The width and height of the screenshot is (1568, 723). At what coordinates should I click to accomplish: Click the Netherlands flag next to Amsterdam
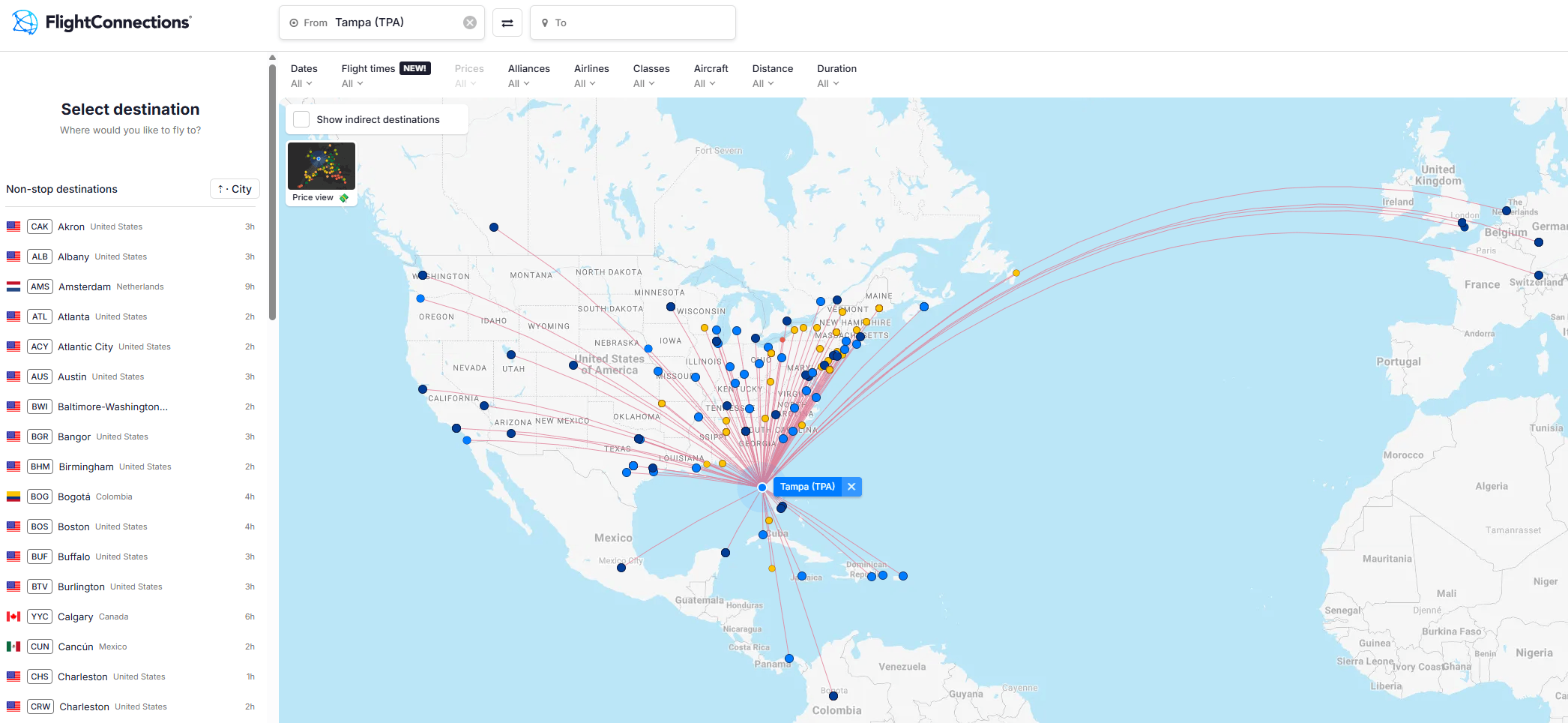pyautogui.click(x=13, y=286)
